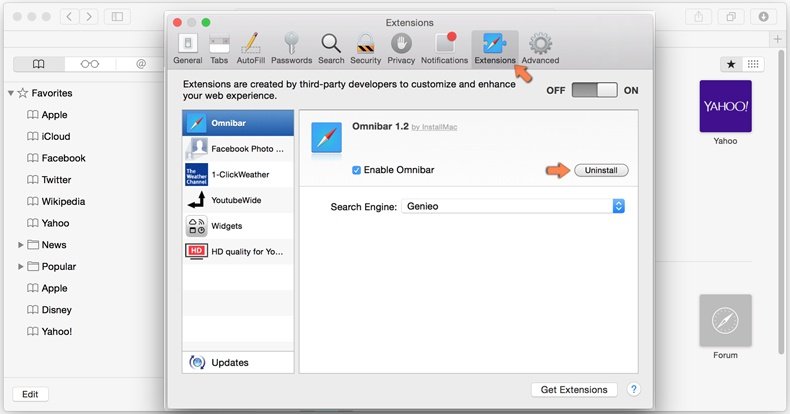This screenshot has height=414, width=790.
Task: Open the Notifications preferences pane
Action: click(444, 49)
